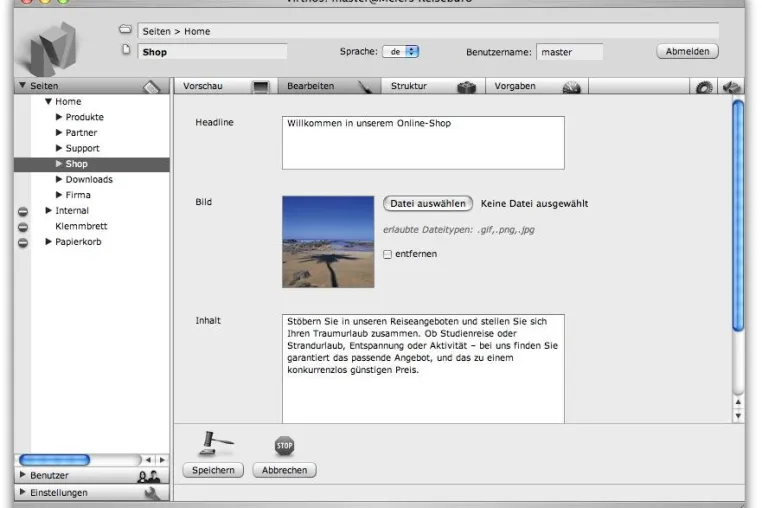Image resolution: width=762 pixels, height=508 pixels.
Task: Click the wrench icon in Einstellungen bar
Action: (152, 493)
